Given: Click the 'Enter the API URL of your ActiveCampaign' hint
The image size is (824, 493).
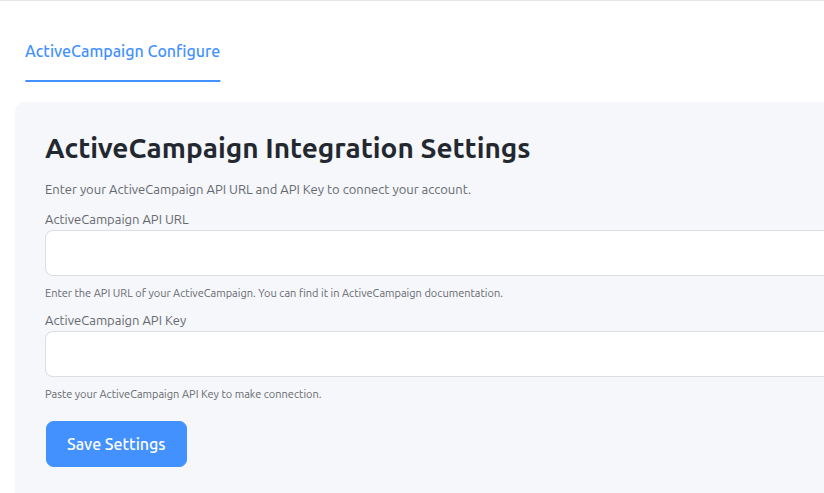Looking at the screenshot, I should pos(274,293).
